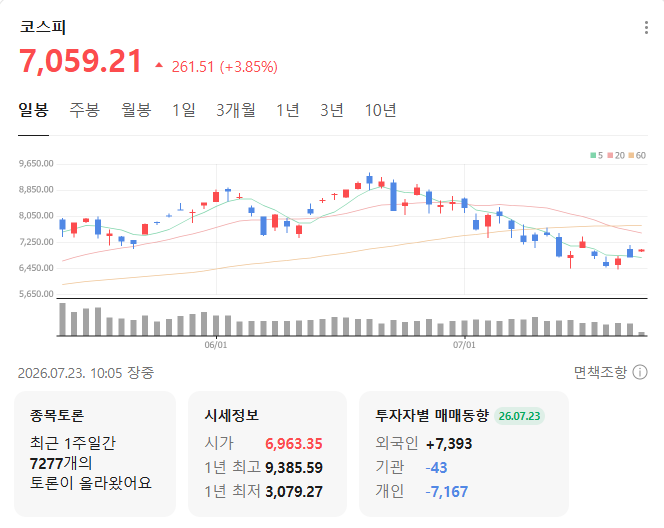Open the three-dot more options menu
This screenshot has width=664, height=528.
point(646,28)
